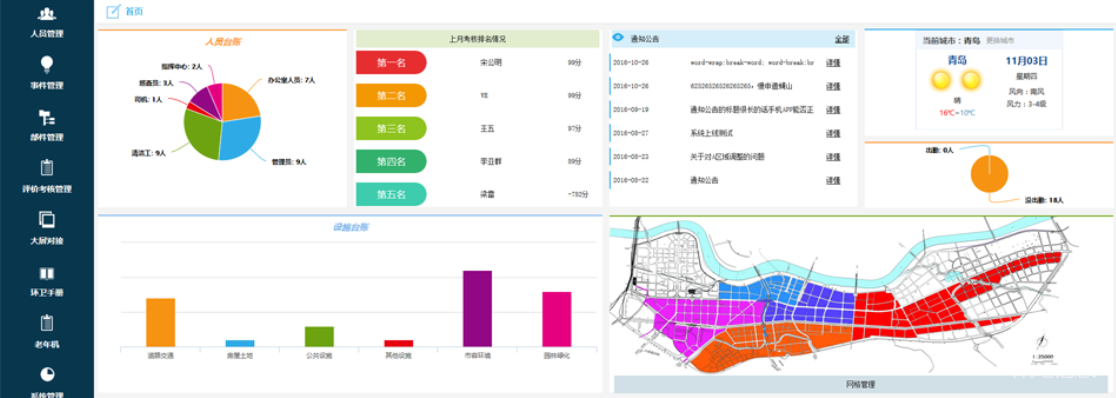Click the 王五 name in third place row
The image size is (1116, 398).
pos(487,129)
